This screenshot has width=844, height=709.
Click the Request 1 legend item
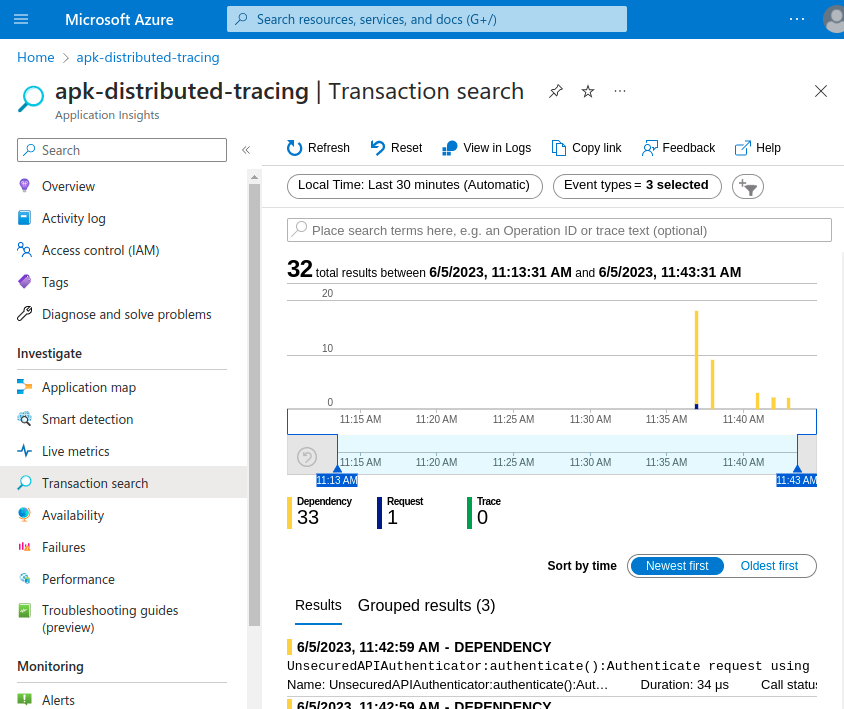click(400, 513)
